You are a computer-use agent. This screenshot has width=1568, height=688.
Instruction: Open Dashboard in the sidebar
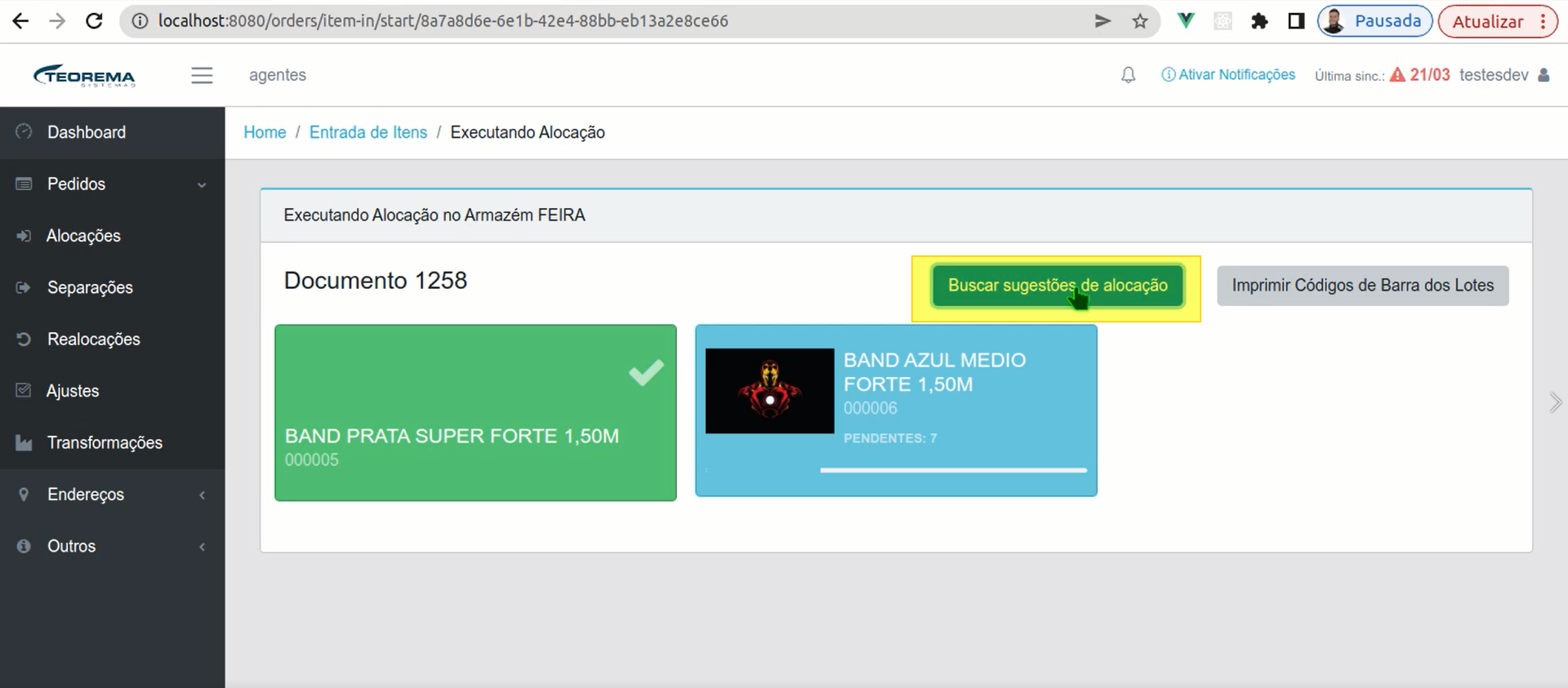pos(113,132)
